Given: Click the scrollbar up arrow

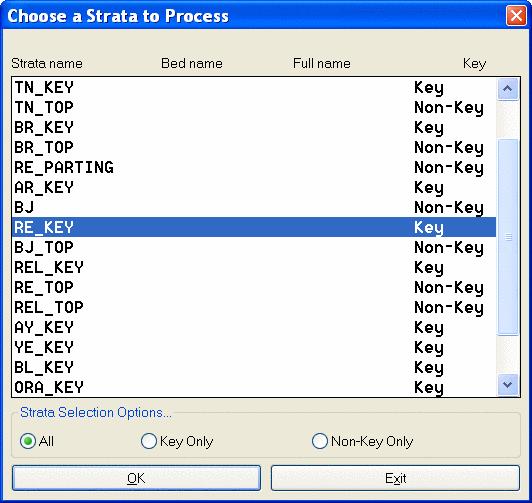Looking at the screenshot, I should [508, 89].
